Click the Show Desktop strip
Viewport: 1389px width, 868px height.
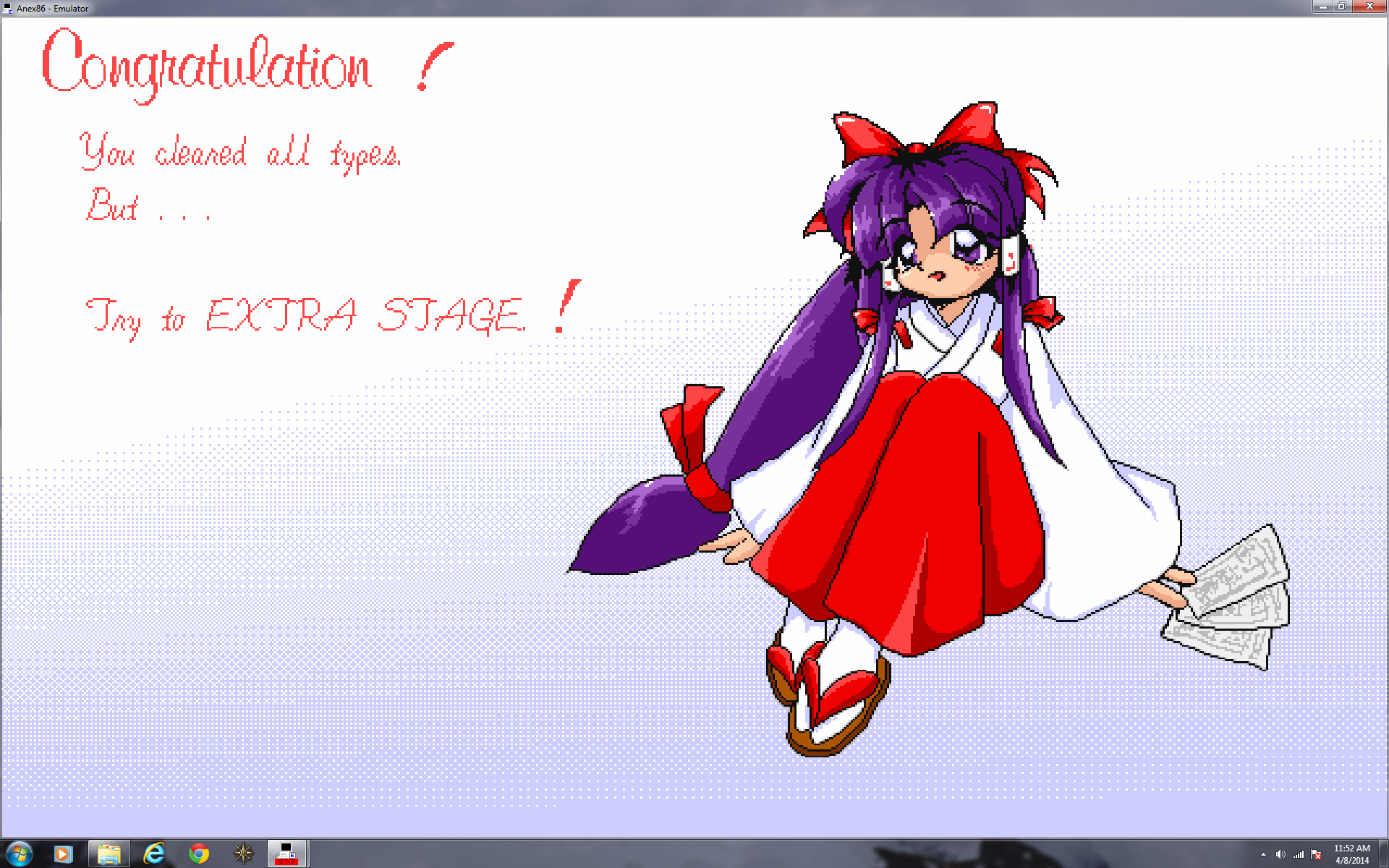coord(1384,854)
